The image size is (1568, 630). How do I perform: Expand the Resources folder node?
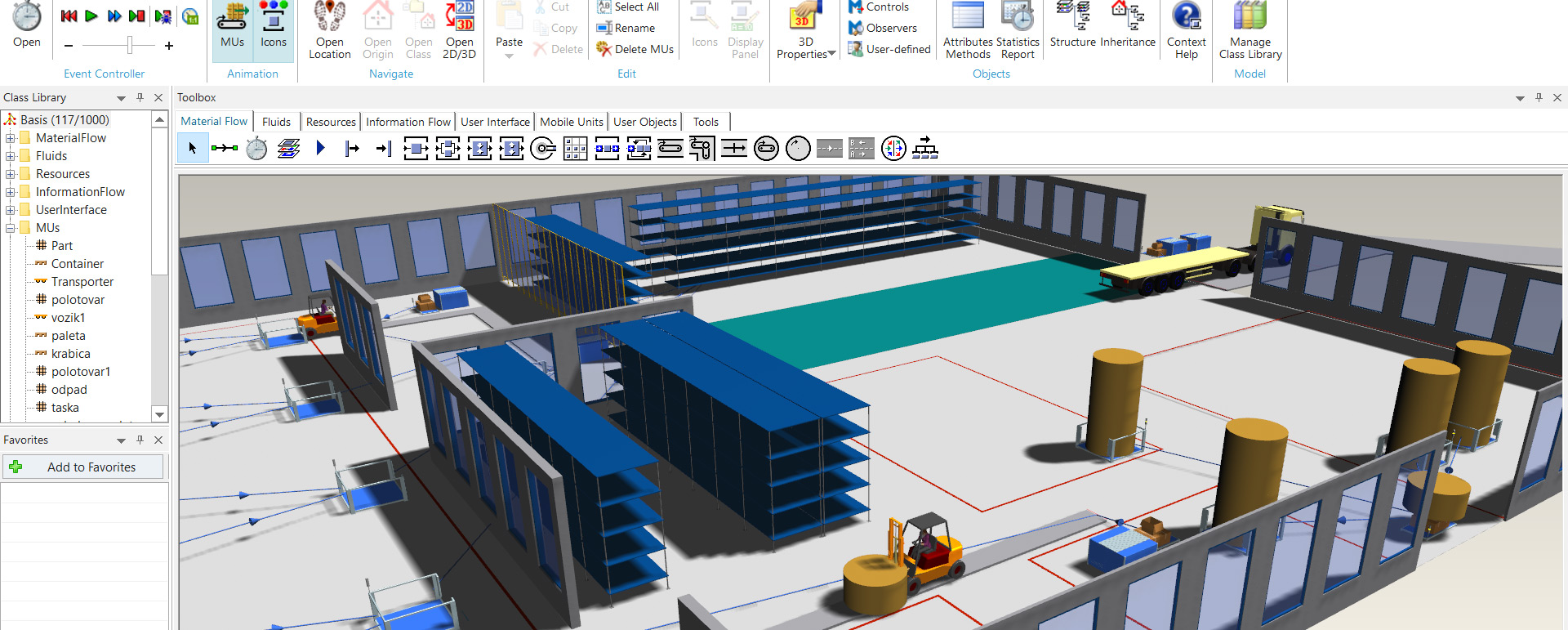click(x=11, y=174)
